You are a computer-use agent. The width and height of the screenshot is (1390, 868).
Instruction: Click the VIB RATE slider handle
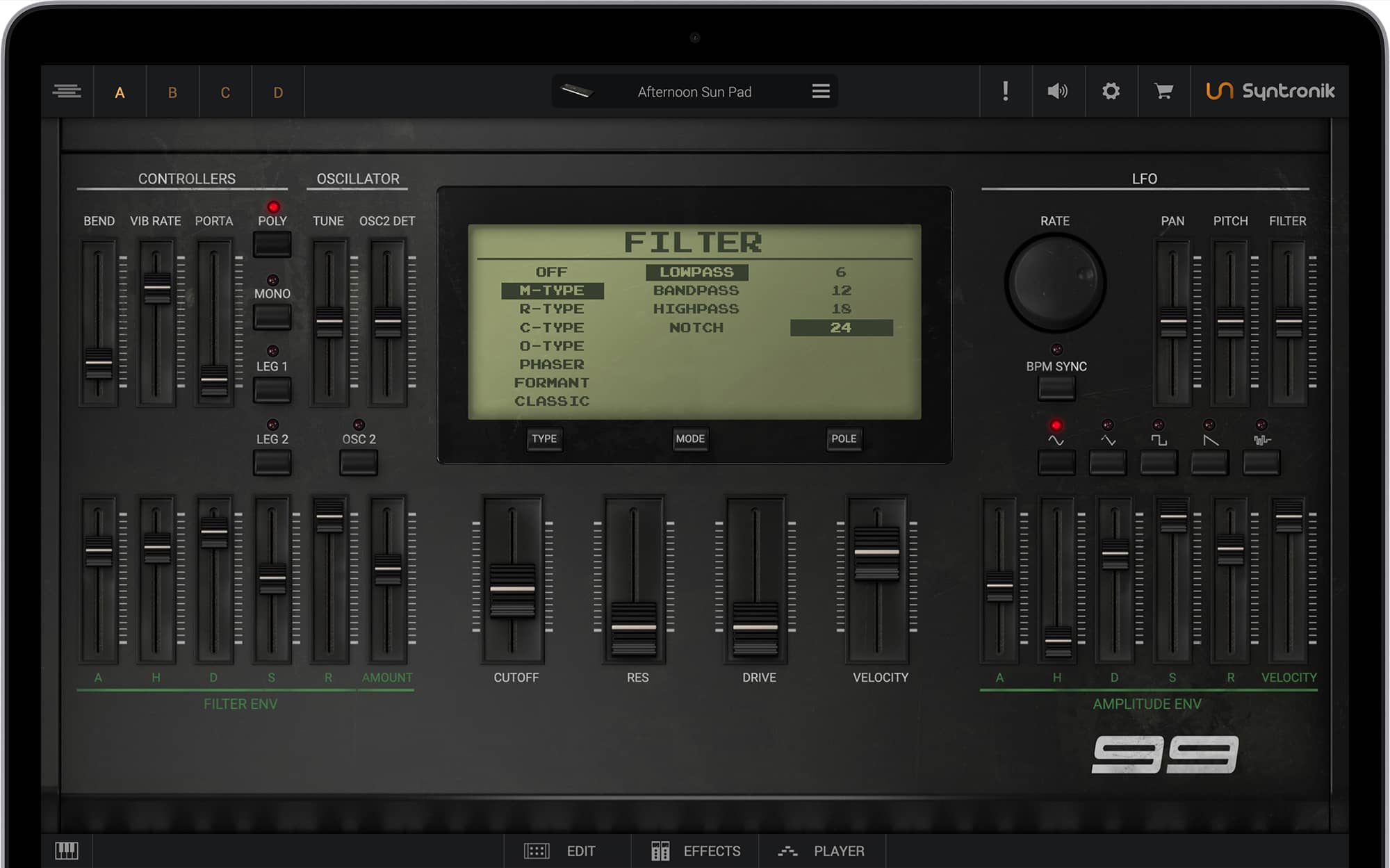point(157,287)
